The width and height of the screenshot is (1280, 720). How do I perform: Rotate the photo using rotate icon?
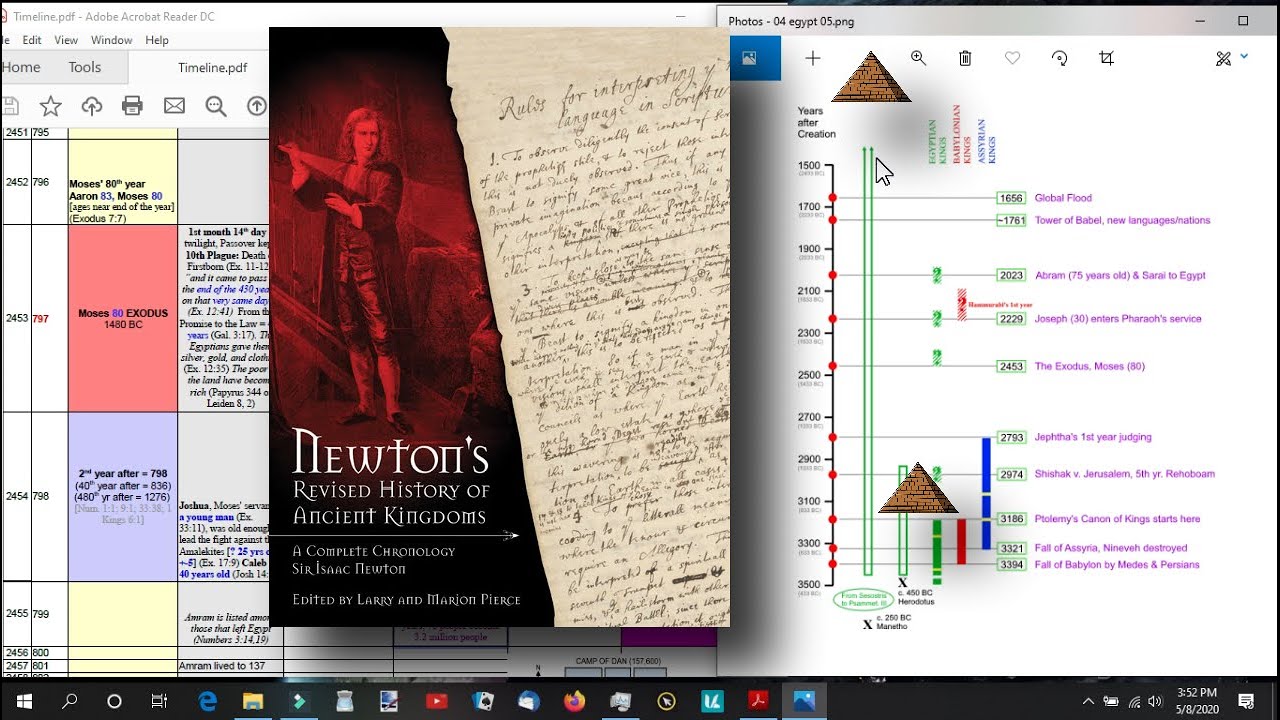point(1059,58)
